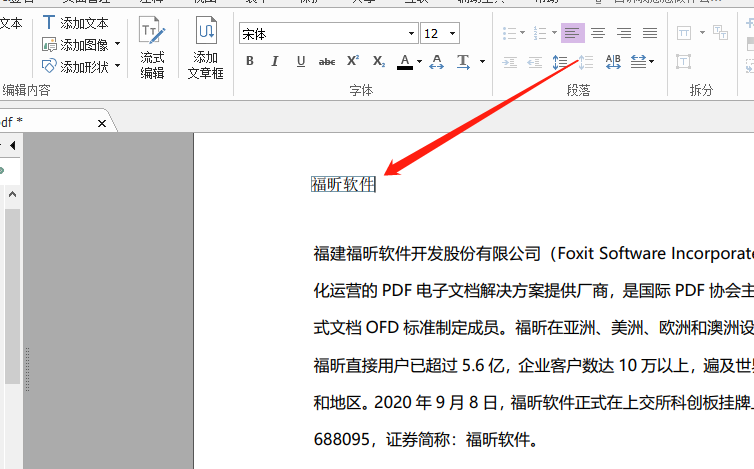754x469 pixels.
Task: Open the 宋体 font name dropdown
Action: (411, 34)
